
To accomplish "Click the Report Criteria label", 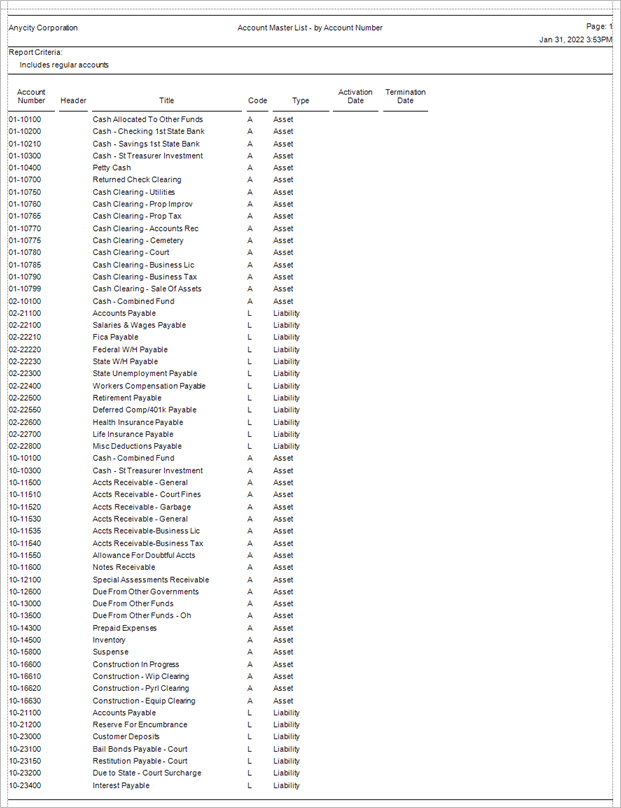I will point(36,53).
